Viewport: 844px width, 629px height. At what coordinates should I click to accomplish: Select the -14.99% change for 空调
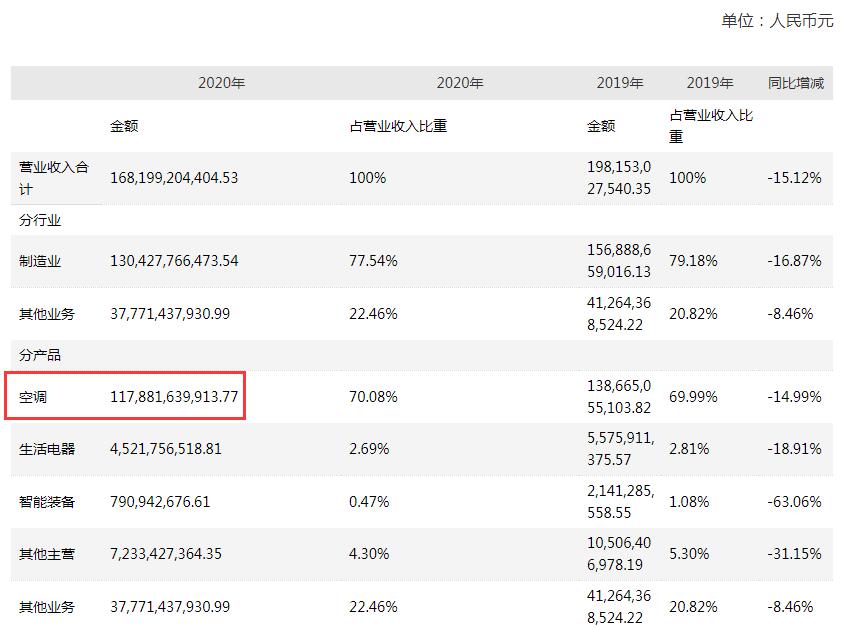click(x=794, y=397)
